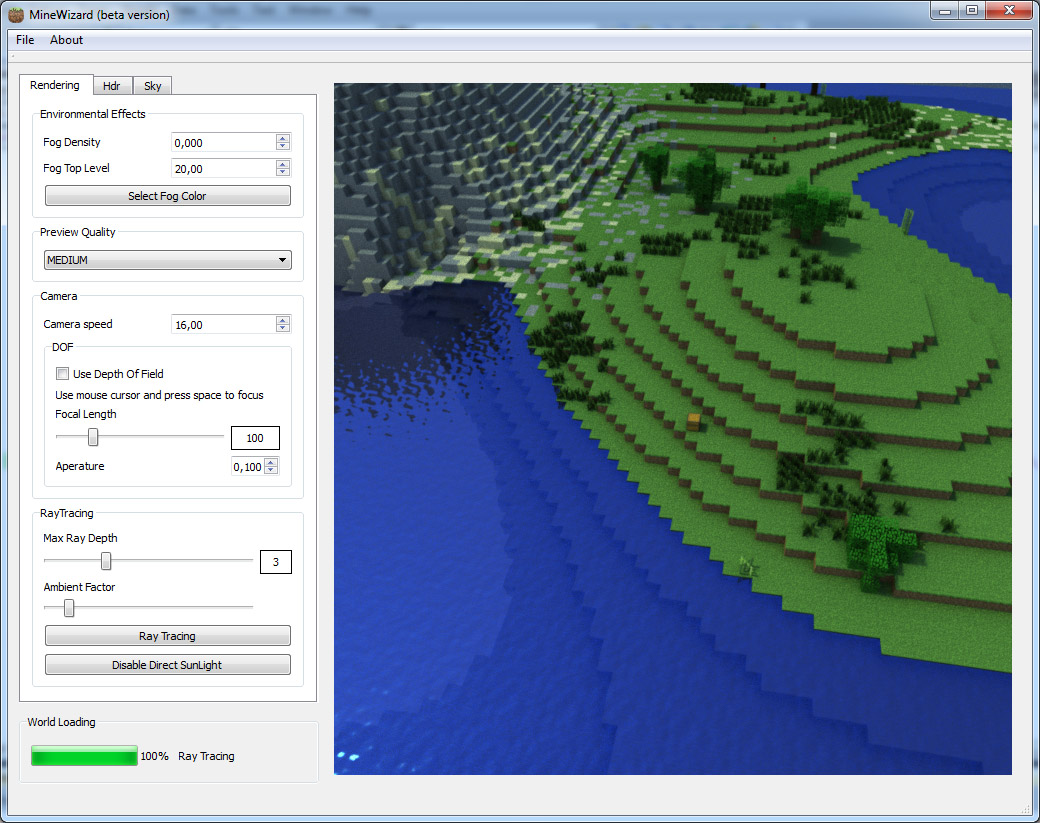Click the Ambient Factor slider handle
The image size is (1040, 823).
click(x=69, y=607)
